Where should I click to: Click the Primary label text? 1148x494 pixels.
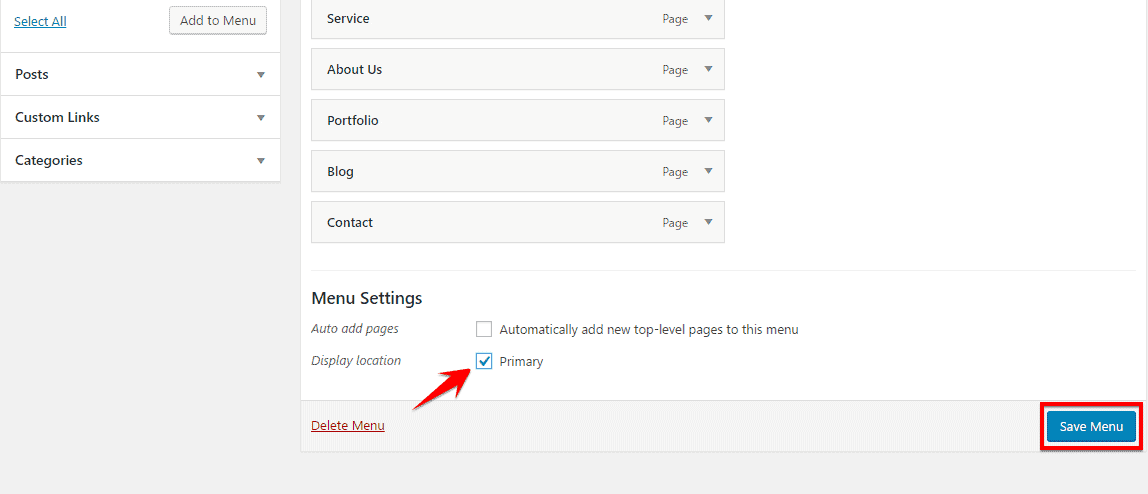[521, 362]
